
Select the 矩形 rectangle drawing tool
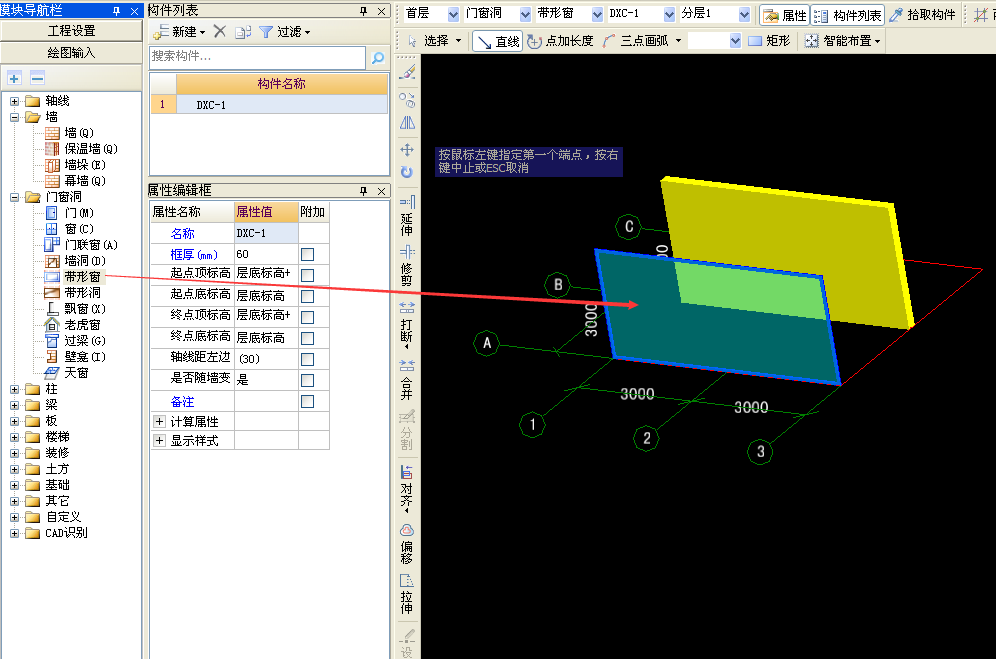tap(769, 41)
